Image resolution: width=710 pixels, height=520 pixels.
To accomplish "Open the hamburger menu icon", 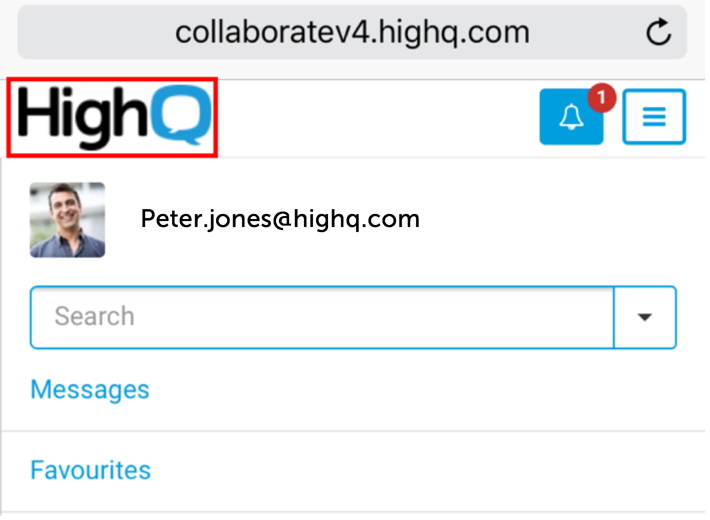I will 654,117.
